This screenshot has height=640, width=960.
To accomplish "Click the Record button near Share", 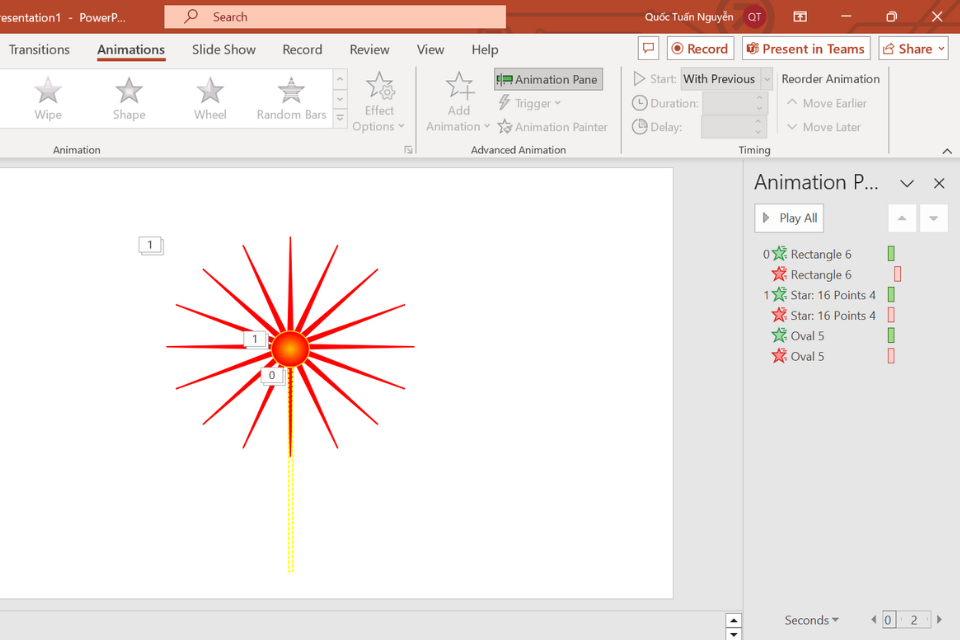I will 700,48.
